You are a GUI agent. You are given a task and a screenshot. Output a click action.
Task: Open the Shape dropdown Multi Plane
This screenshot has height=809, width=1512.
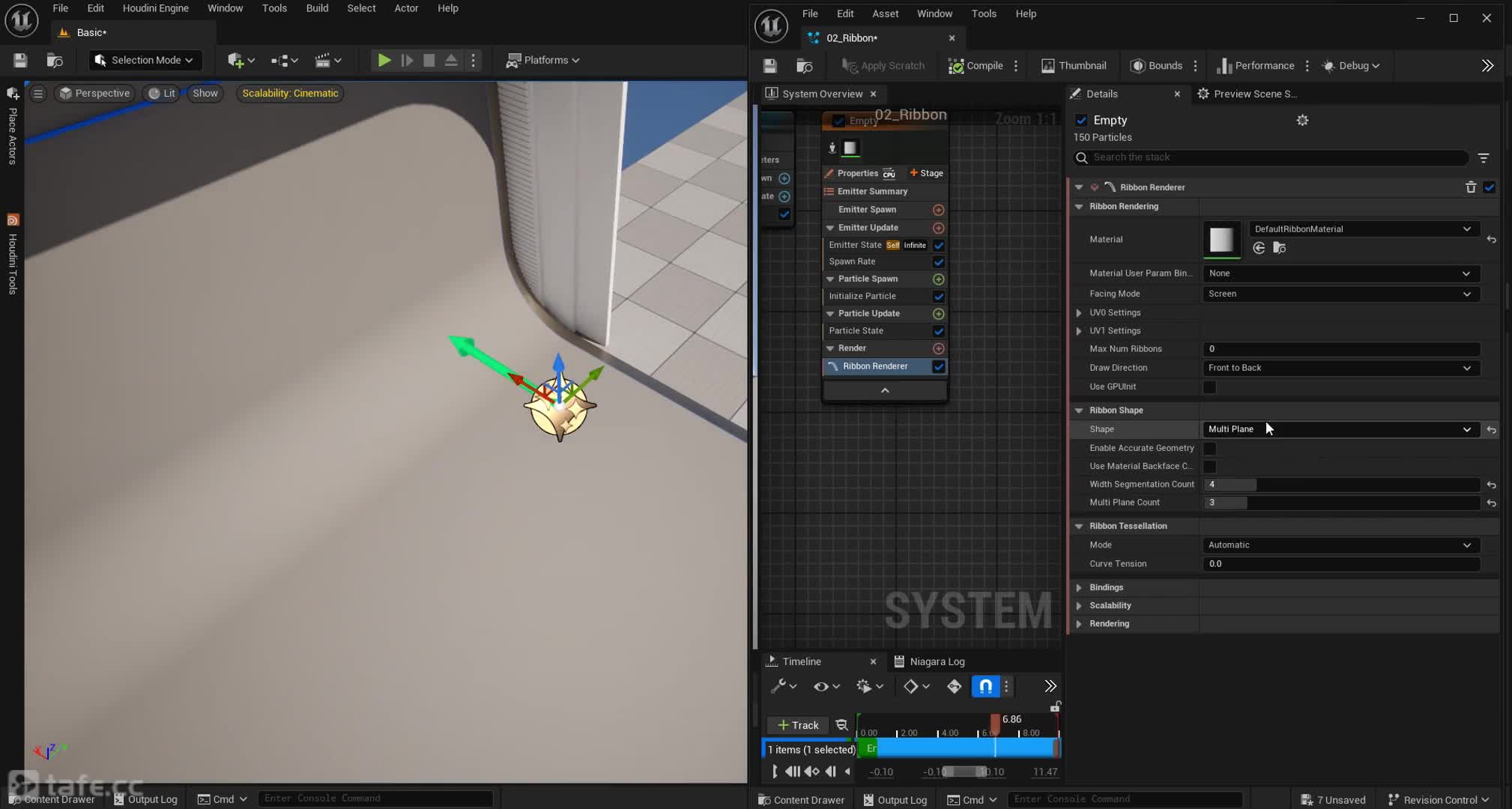1340,430
